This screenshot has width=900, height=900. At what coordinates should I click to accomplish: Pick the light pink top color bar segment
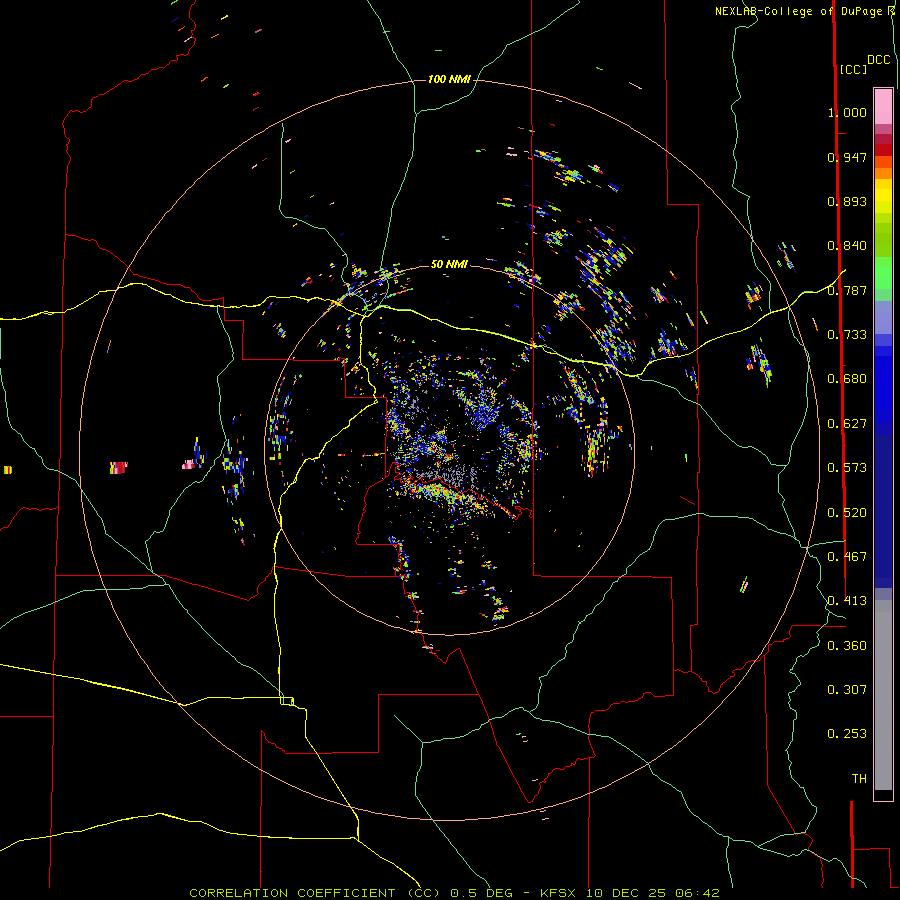pos(883,106)
